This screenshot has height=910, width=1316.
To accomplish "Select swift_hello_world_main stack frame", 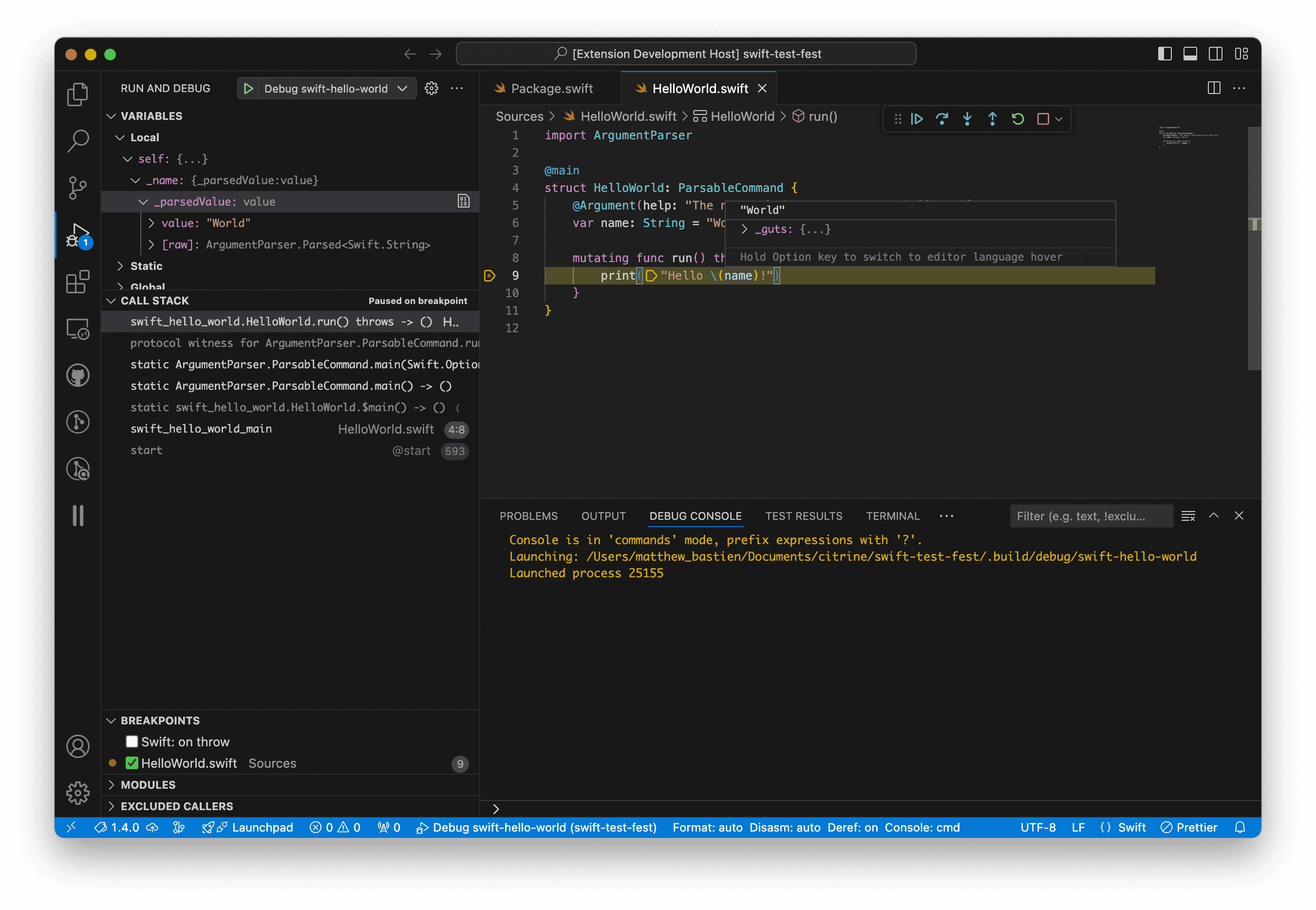I will click(x=289, y=429).
